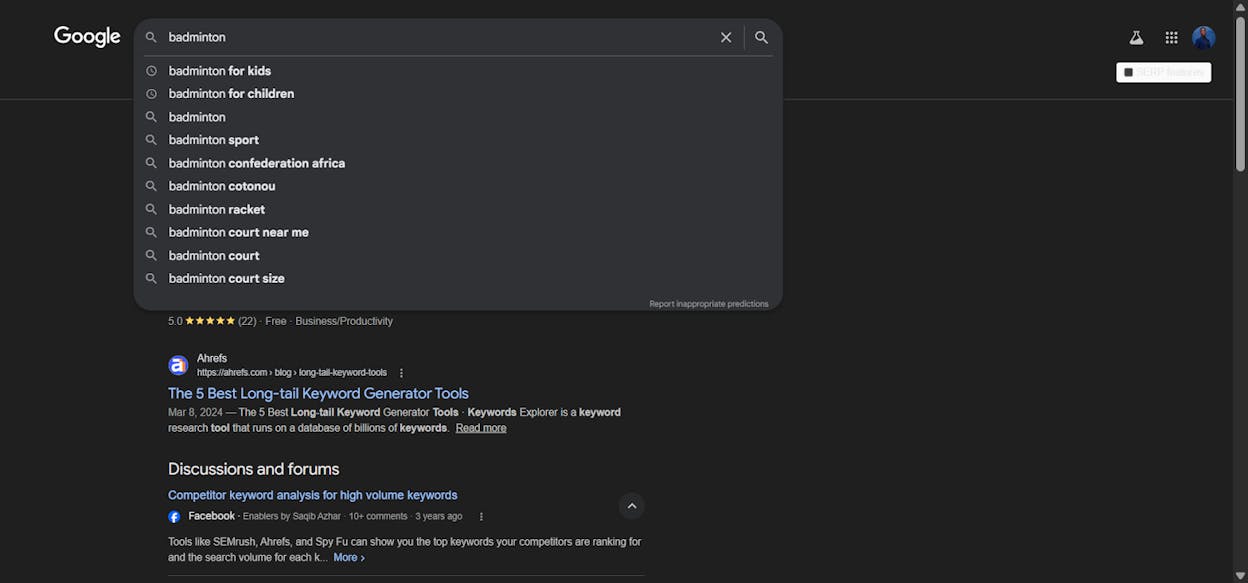The width and height of the screenshot is (1248, 583).
Task: Click the magnifier search submit button
Action: tap(761, 37)
